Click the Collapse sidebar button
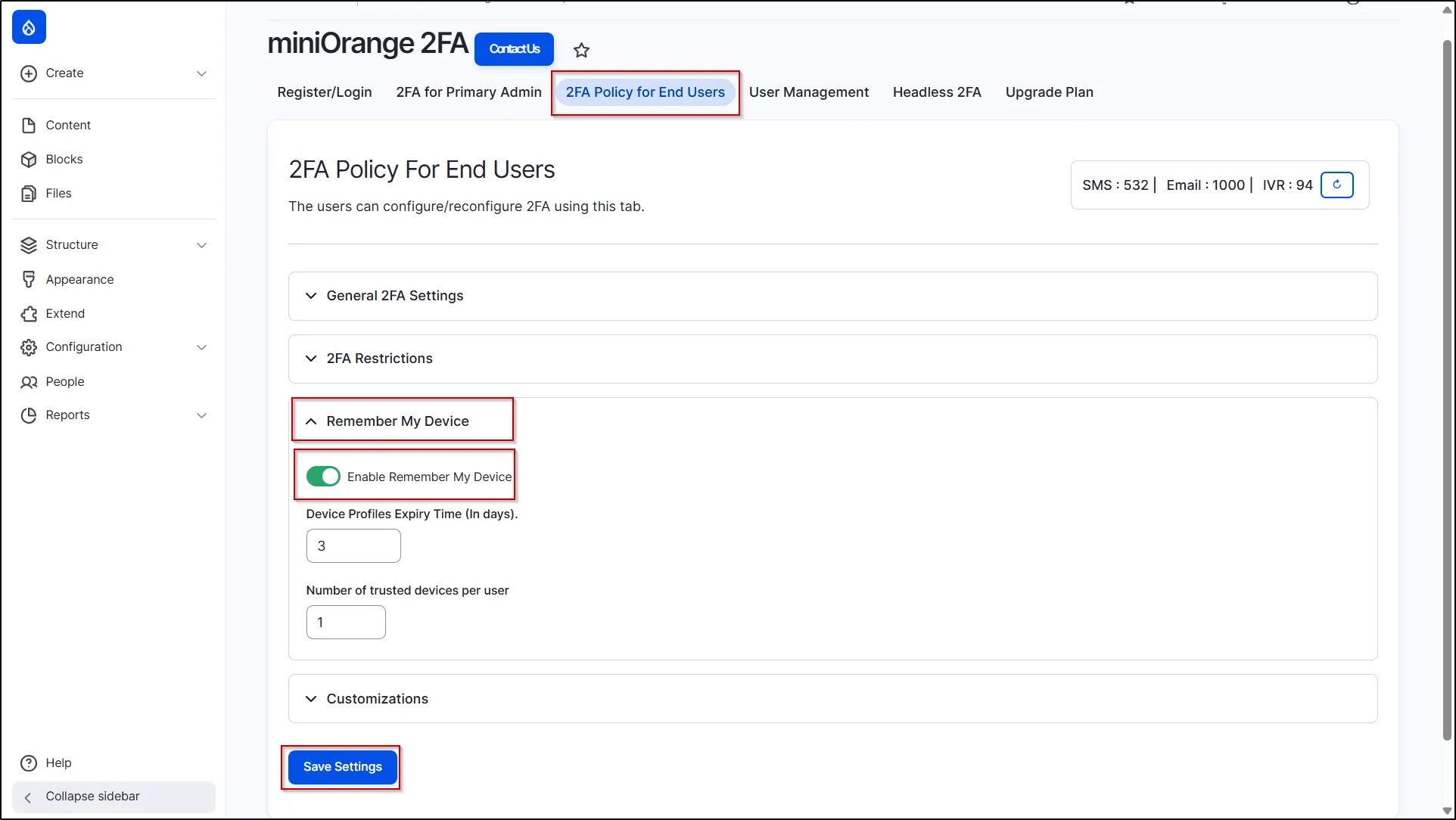The image size is (1456, 820). pyautogui.click(x=114, y=797)
